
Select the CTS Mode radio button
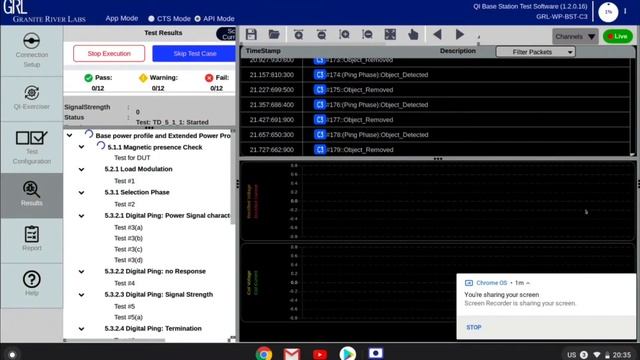(x=151, y=19)
